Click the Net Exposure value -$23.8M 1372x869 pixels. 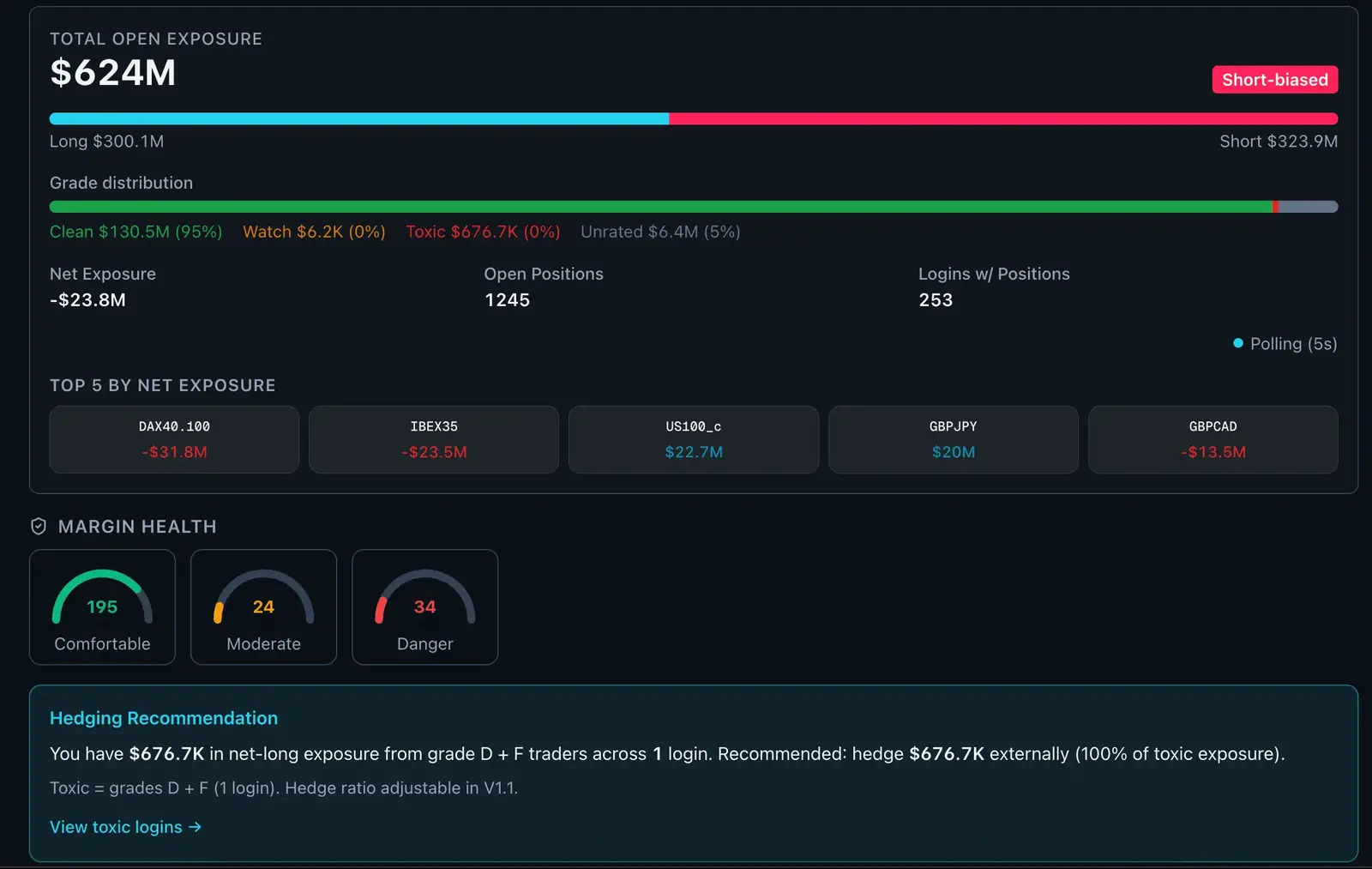pos(87,300)
